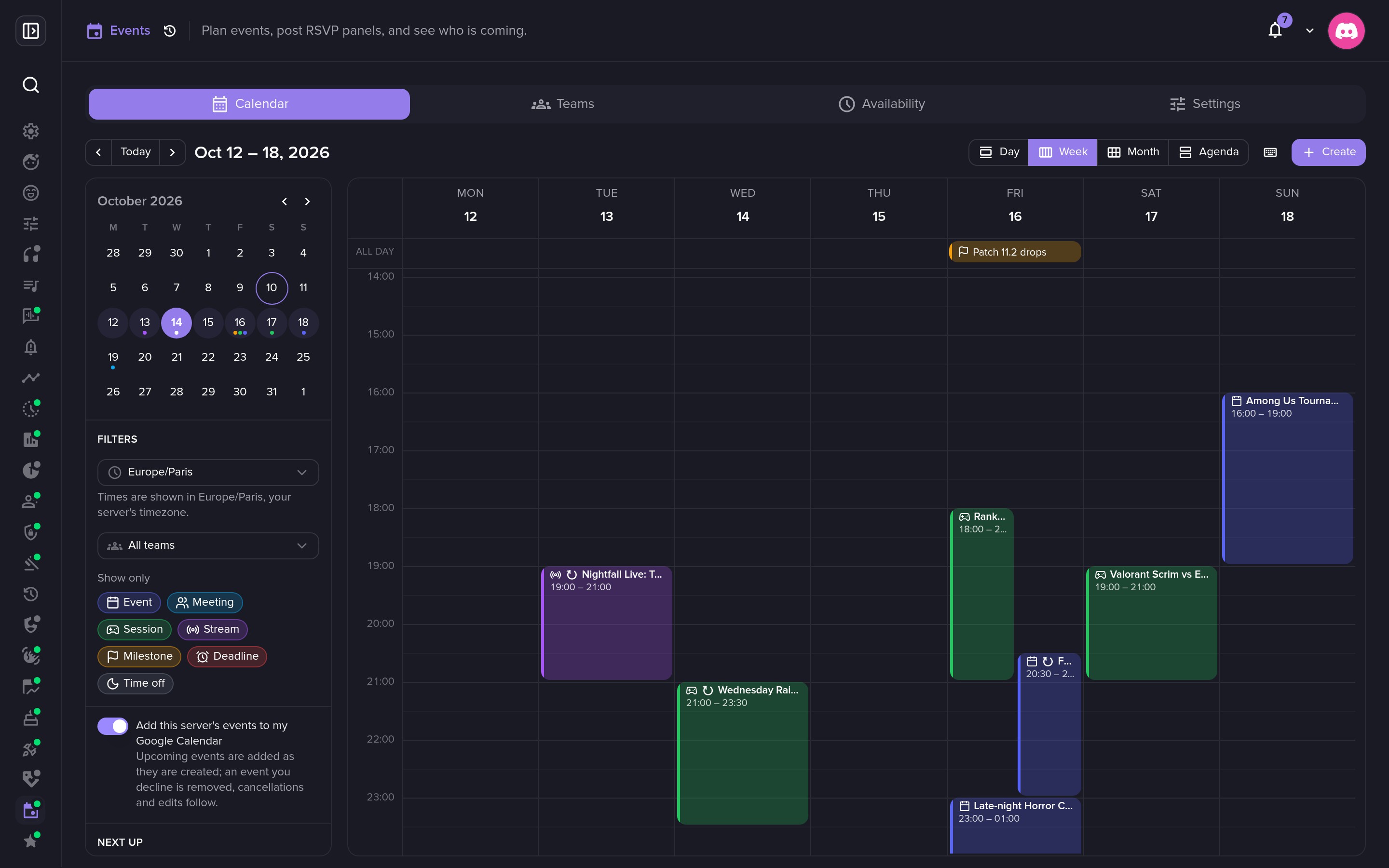This screenshot has height=868, width=1389.
Task: Open the settings gear in sidebar
Action: [x=30, y=131]
